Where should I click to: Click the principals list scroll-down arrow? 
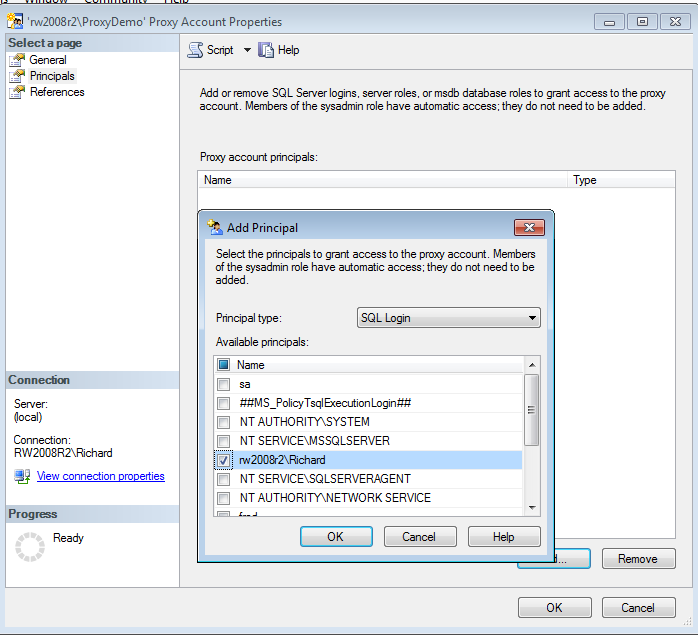coord(532,508)
